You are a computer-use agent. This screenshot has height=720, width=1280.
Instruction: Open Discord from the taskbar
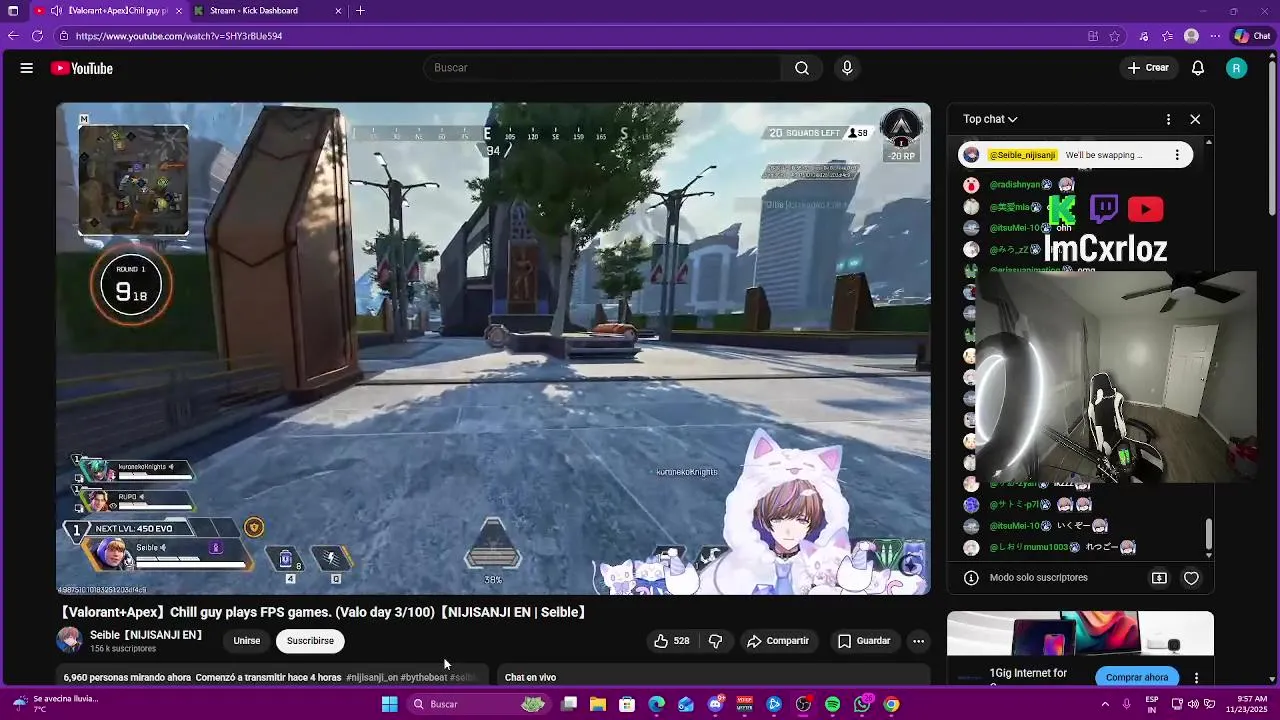pos(715,704)
